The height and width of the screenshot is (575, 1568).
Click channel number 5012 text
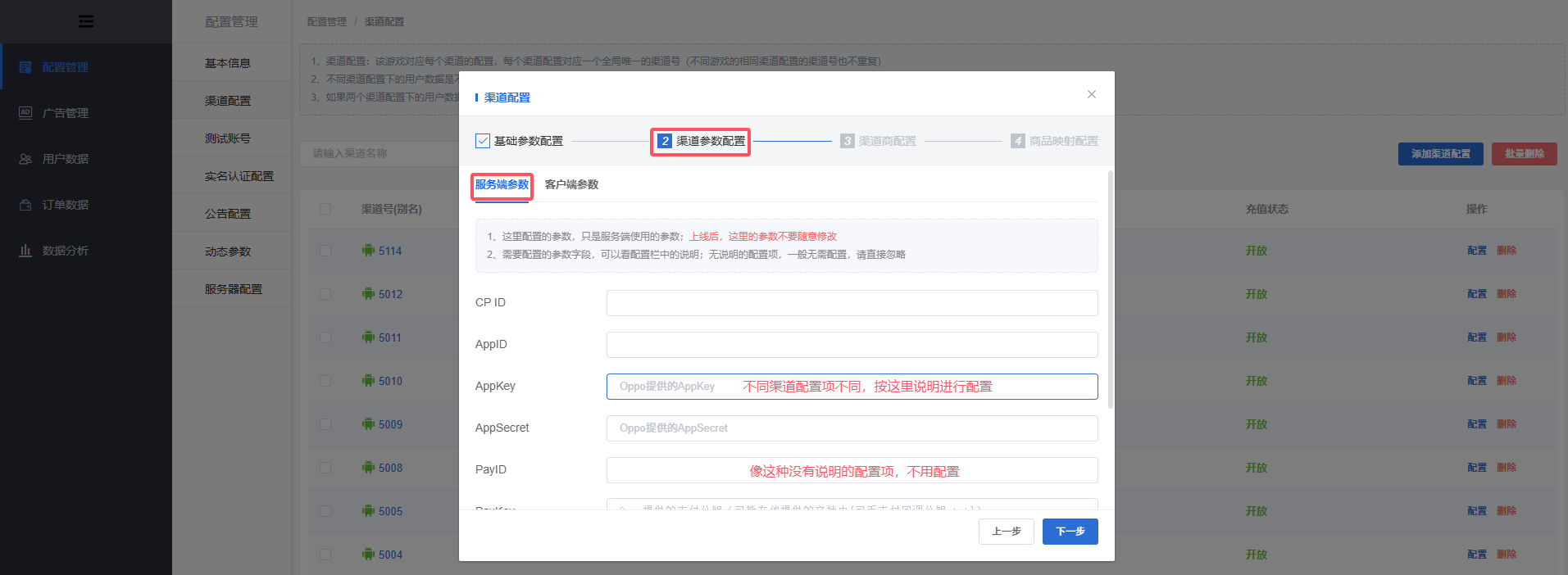coord(390,294)
